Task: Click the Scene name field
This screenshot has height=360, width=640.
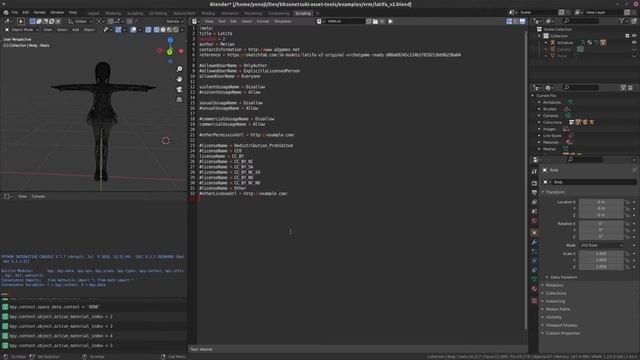Action: 538,12
